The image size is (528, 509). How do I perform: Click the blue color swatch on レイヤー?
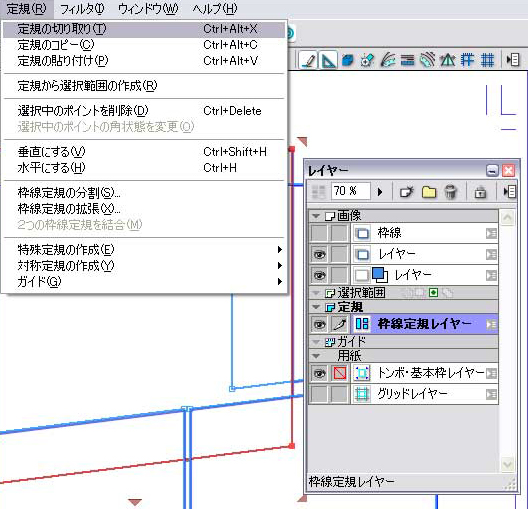tap(380, 275)
